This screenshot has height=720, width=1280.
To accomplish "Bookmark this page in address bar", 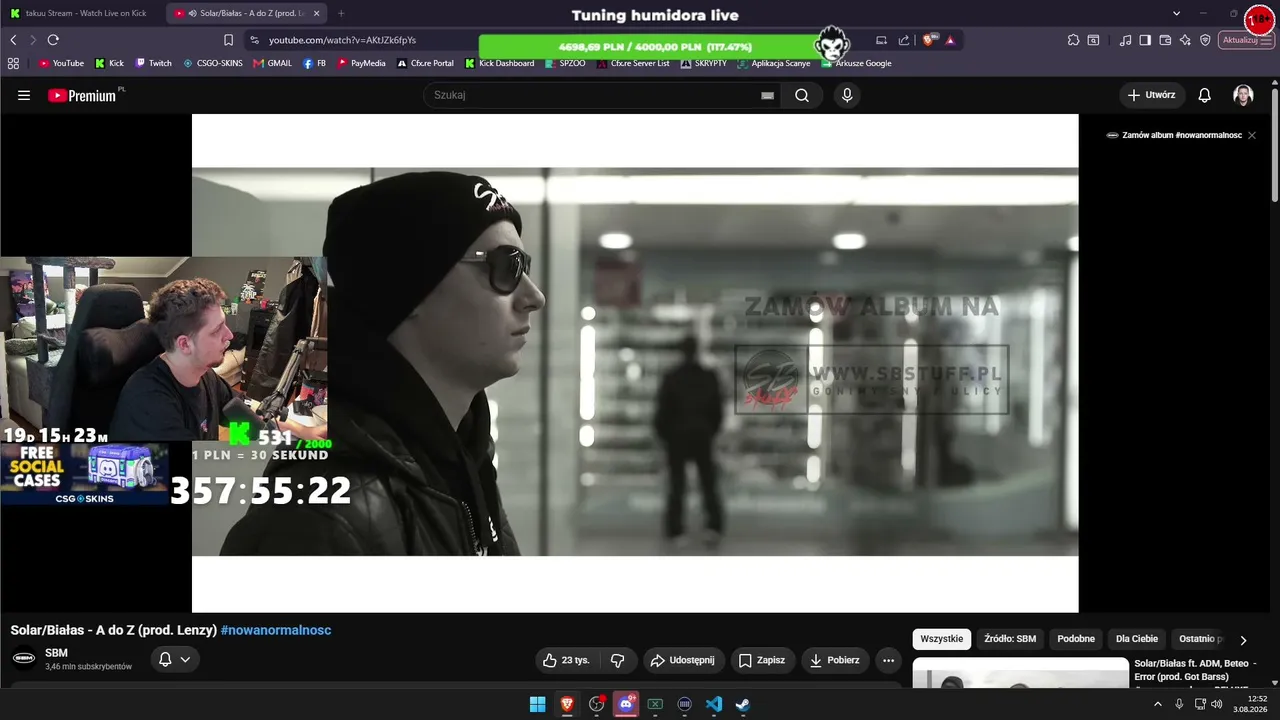I will click(228, 40).
